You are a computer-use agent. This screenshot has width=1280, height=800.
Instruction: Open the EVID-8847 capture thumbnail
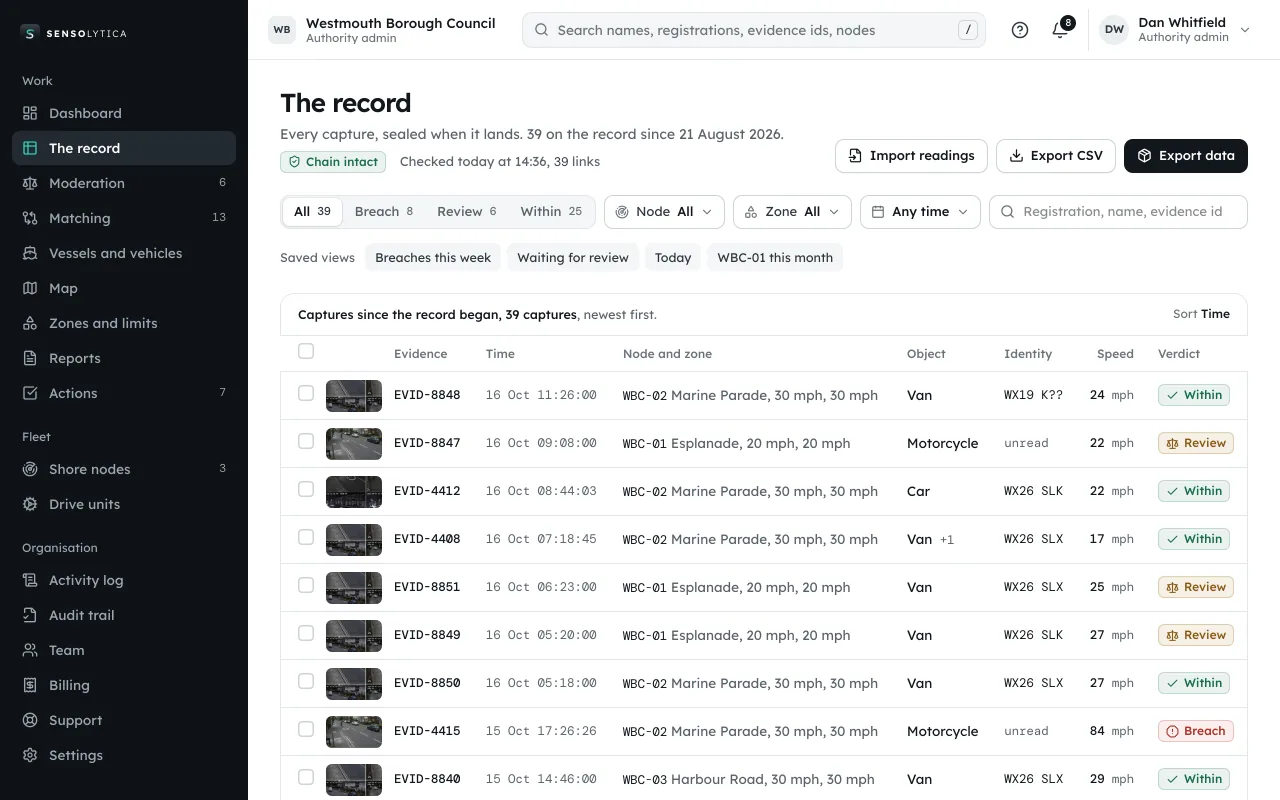pyautogui.click(x=354, y=443)
